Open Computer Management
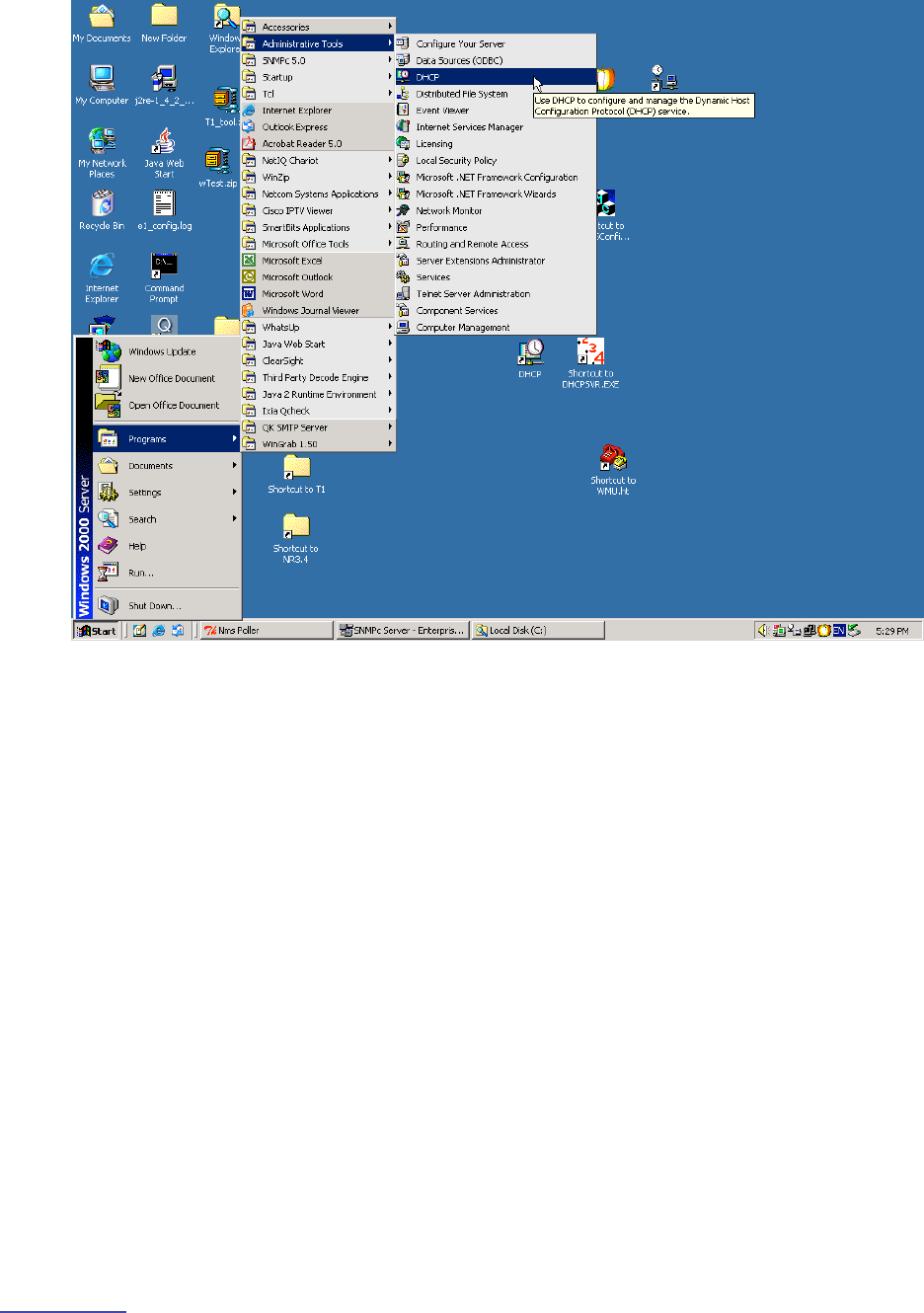The image size is (924, 1313). [496, 327]
